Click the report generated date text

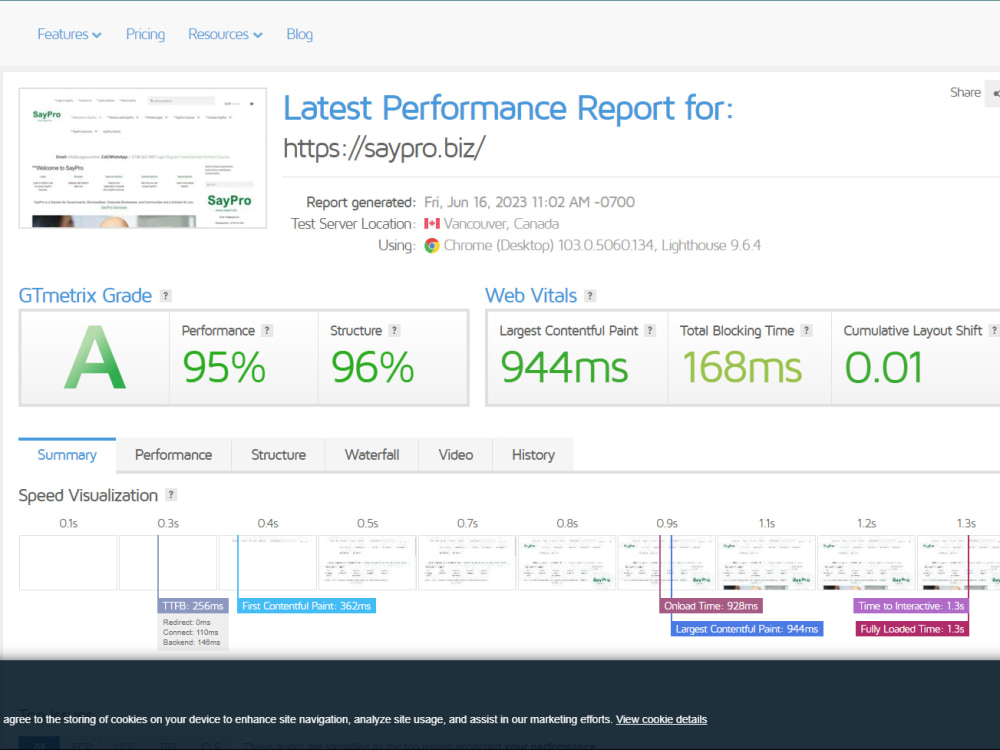pos(529,202)
